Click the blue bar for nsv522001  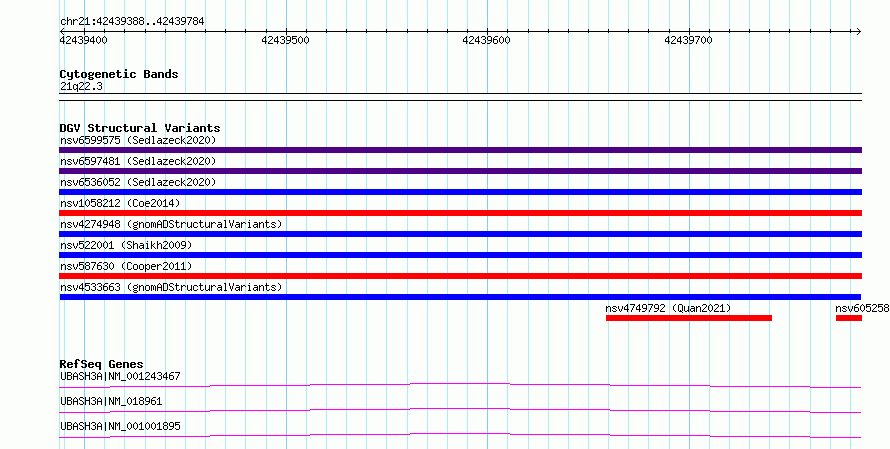pos(460,255)
